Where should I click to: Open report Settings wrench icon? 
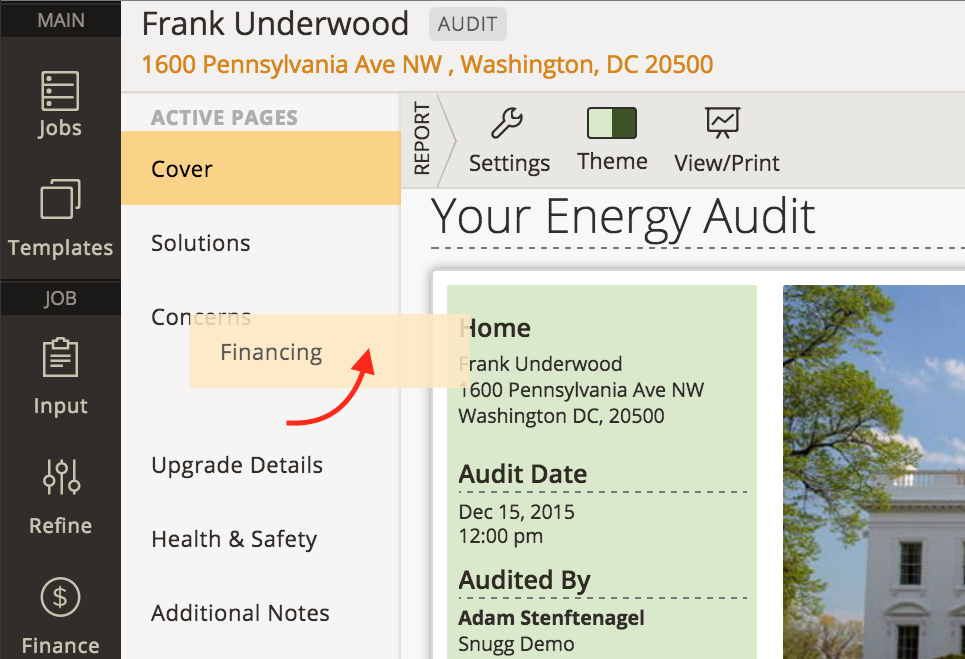coord(507,122)
